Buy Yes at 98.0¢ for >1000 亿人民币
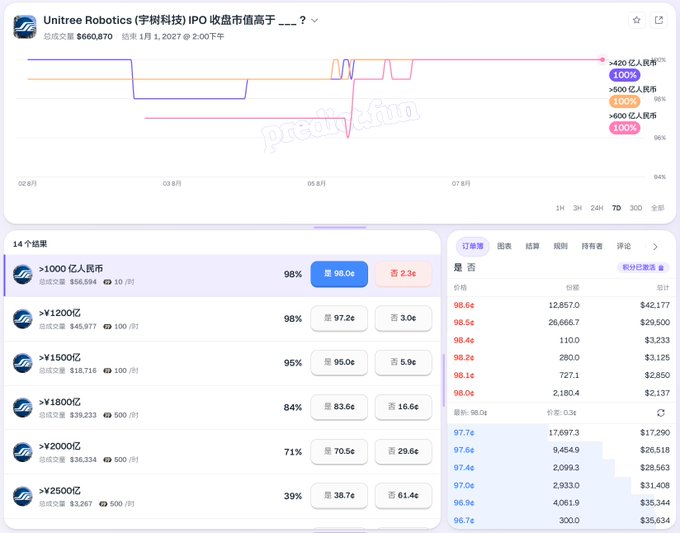This screenshot has width=680, height=533. [x=339, y=274]
